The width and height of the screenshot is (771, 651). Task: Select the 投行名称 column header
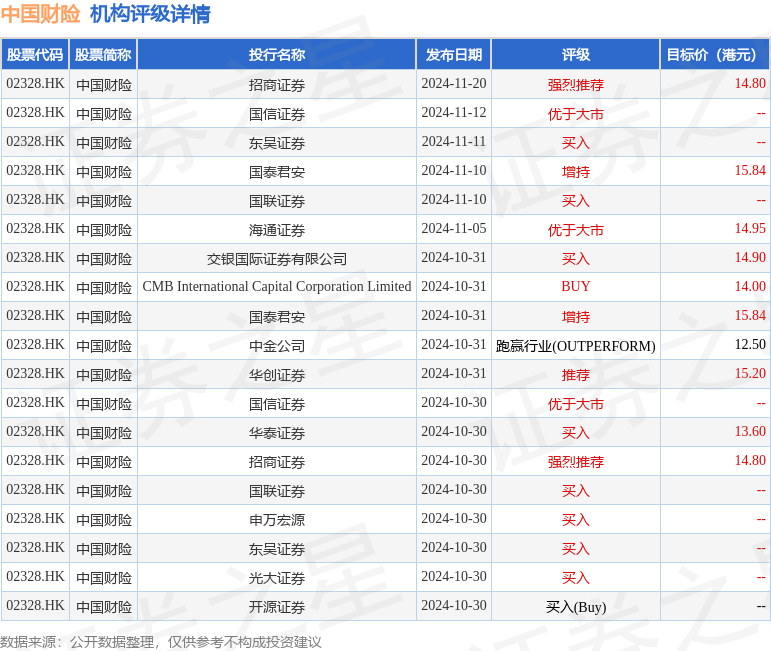[277, 55]
